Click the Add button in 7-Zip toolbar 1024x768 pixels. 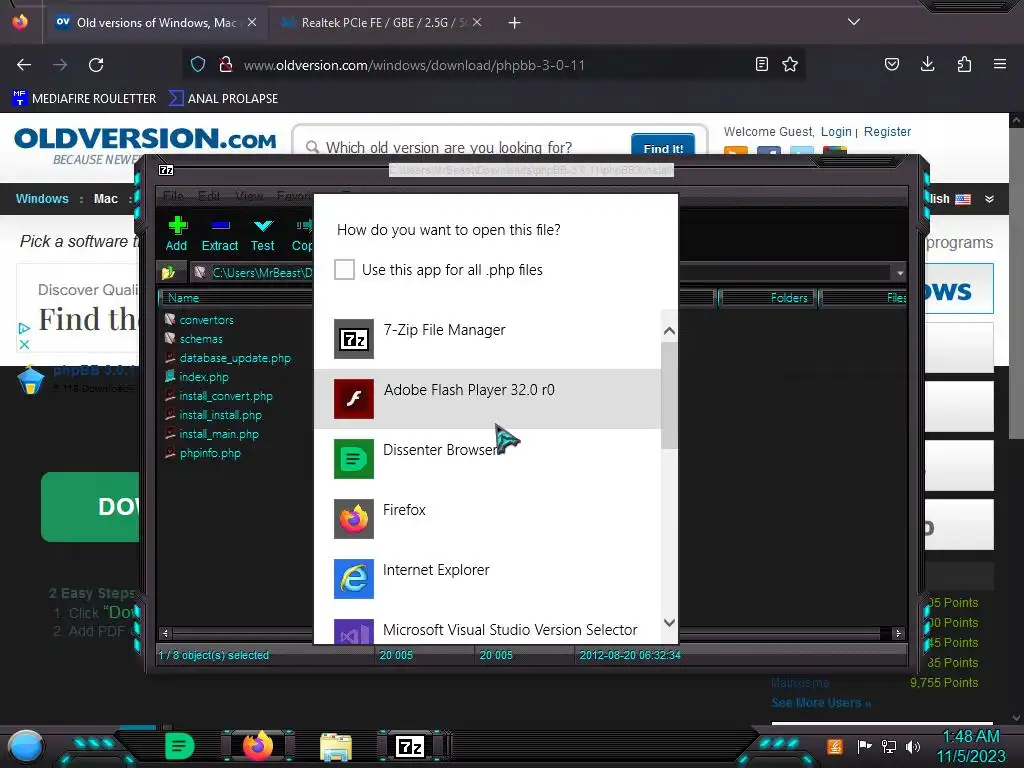(x=176, y=234)
